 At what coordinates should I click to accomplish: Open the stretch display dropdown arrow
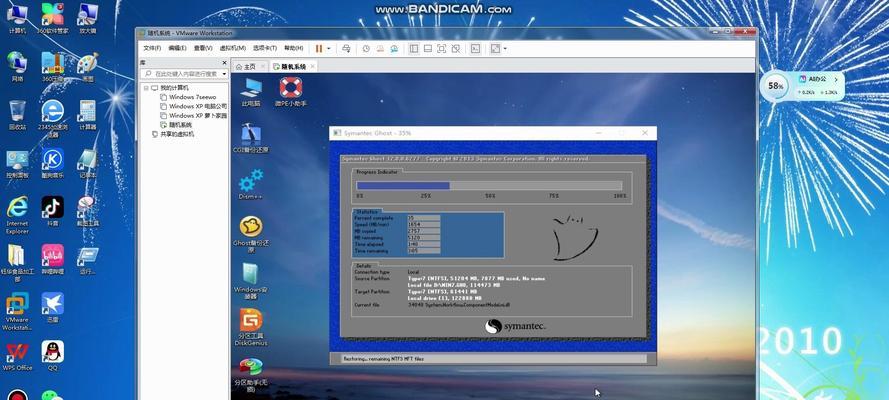point(505,49)
